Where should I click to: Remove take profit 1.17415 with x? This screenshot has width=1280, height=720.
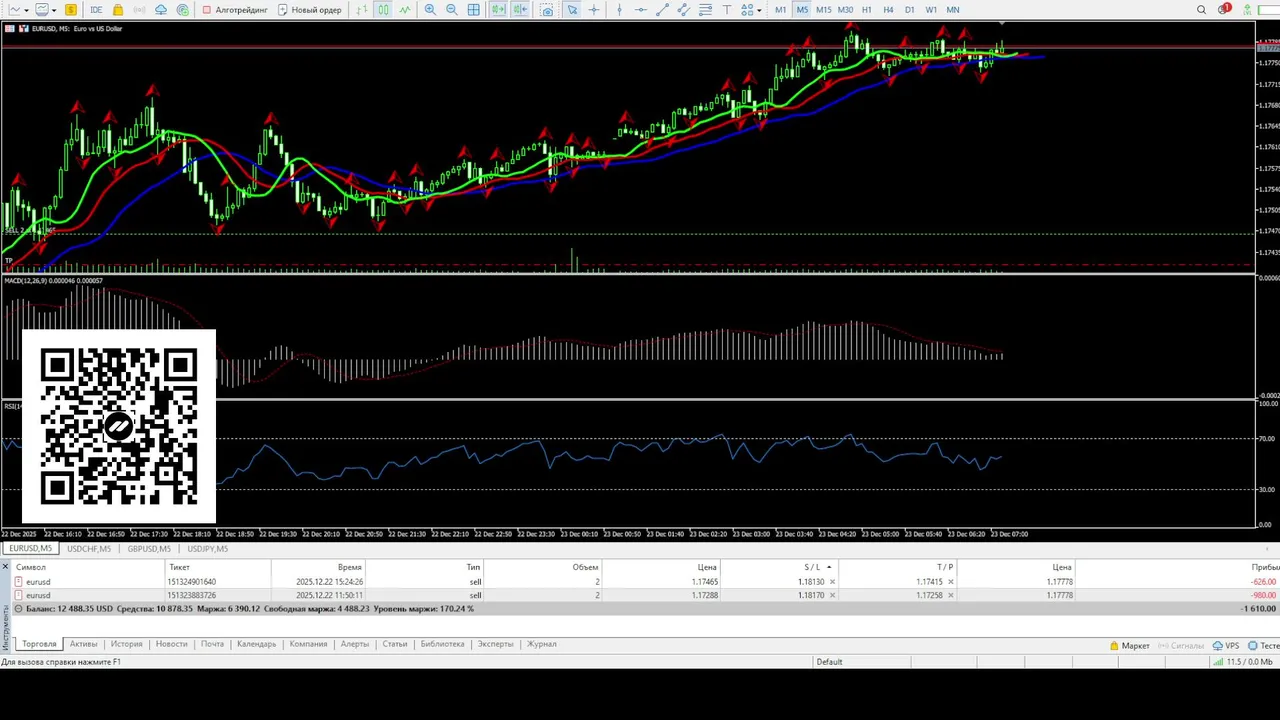pyautogui.click(x=950, y=582)
